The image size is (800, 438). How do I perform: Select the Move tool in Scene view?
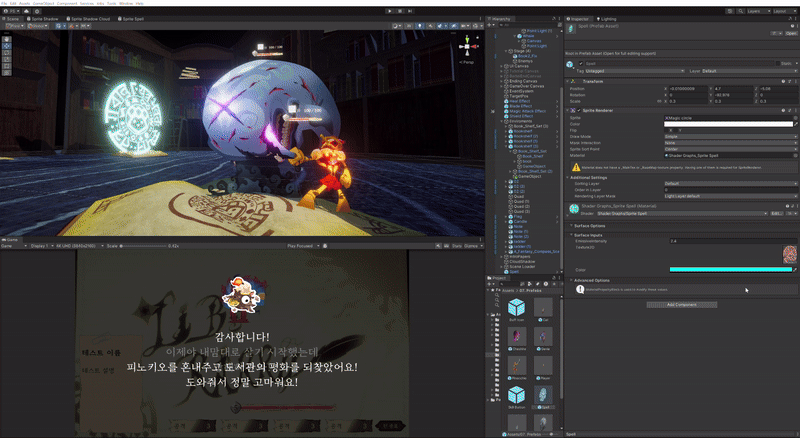click(x=7, y=46)
